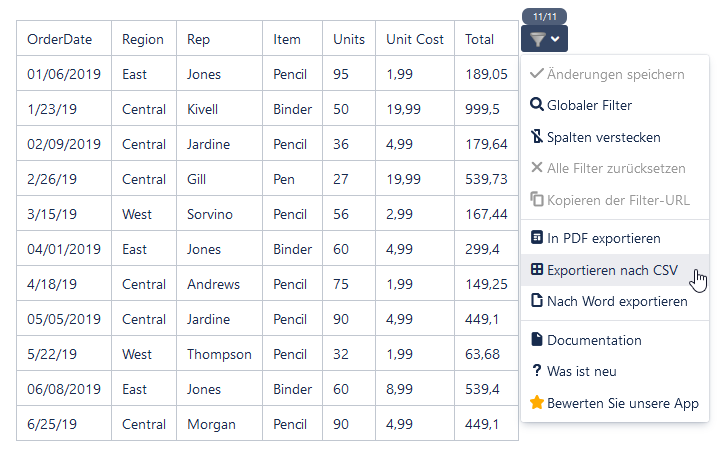The width and height of the screenshot is (719, 452).
Task: Click the funnel filter icon
Action: tap(538, 39)
